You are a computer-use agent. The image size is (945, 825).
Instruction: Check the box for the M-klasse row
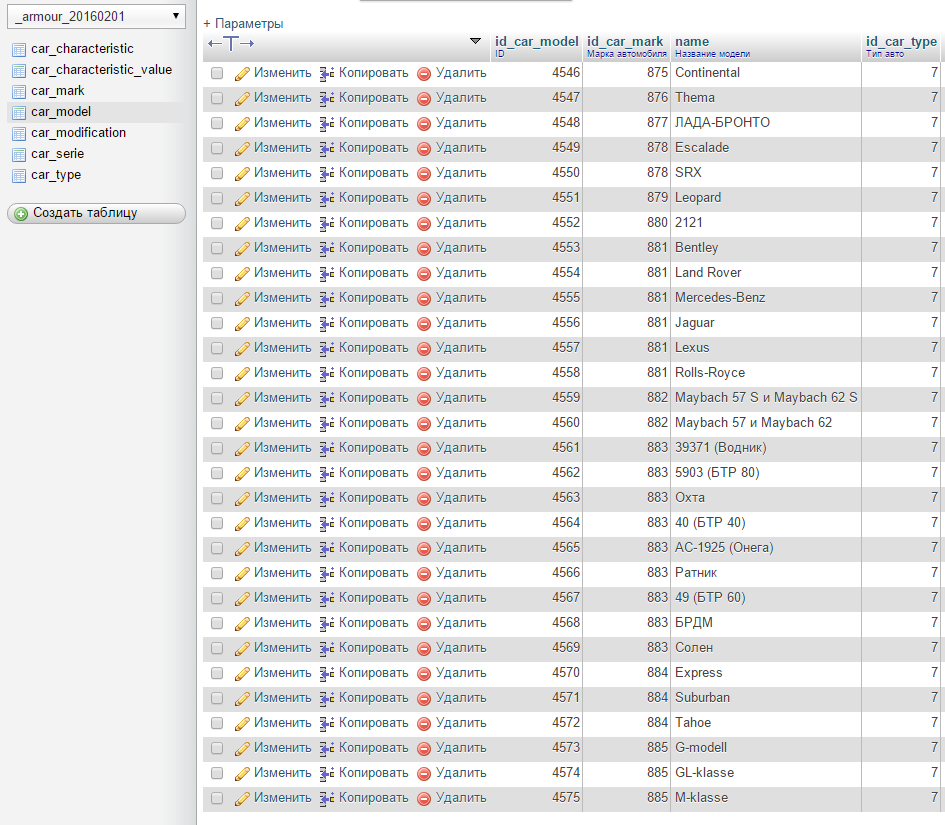217,798
